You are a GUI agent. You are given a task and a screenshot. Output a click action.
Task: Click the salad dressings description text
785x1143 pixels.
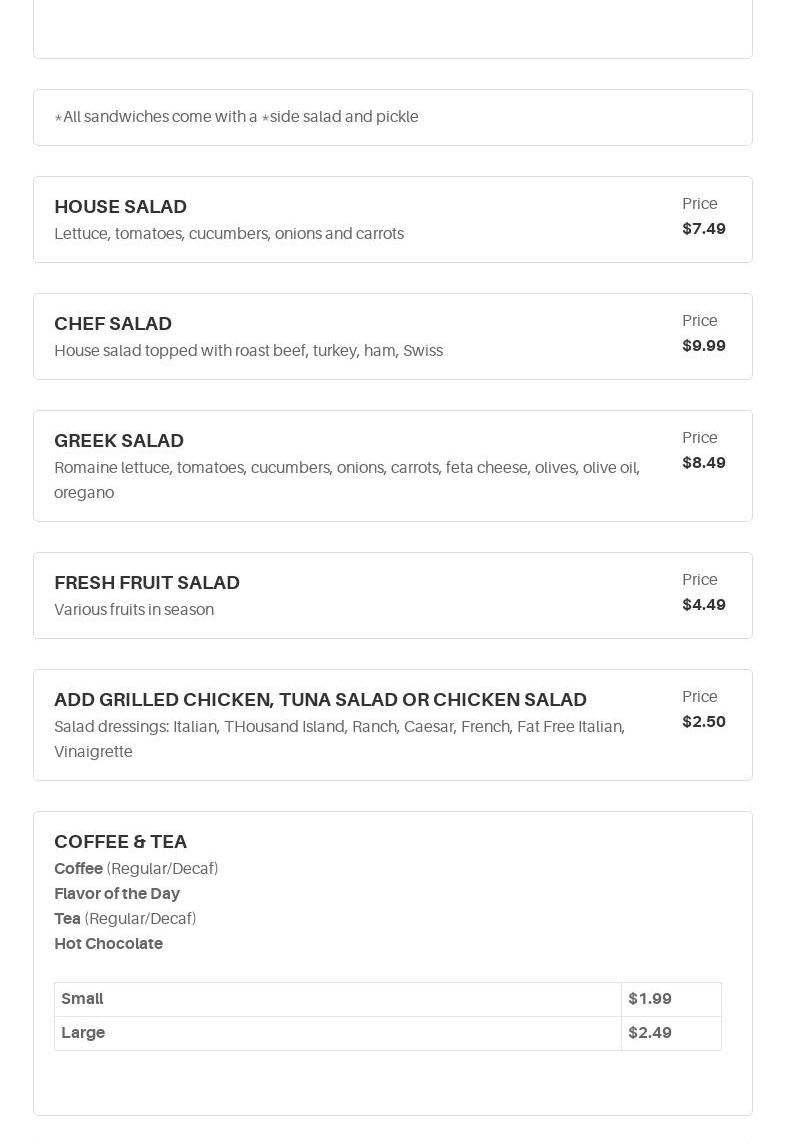(339, 739)
